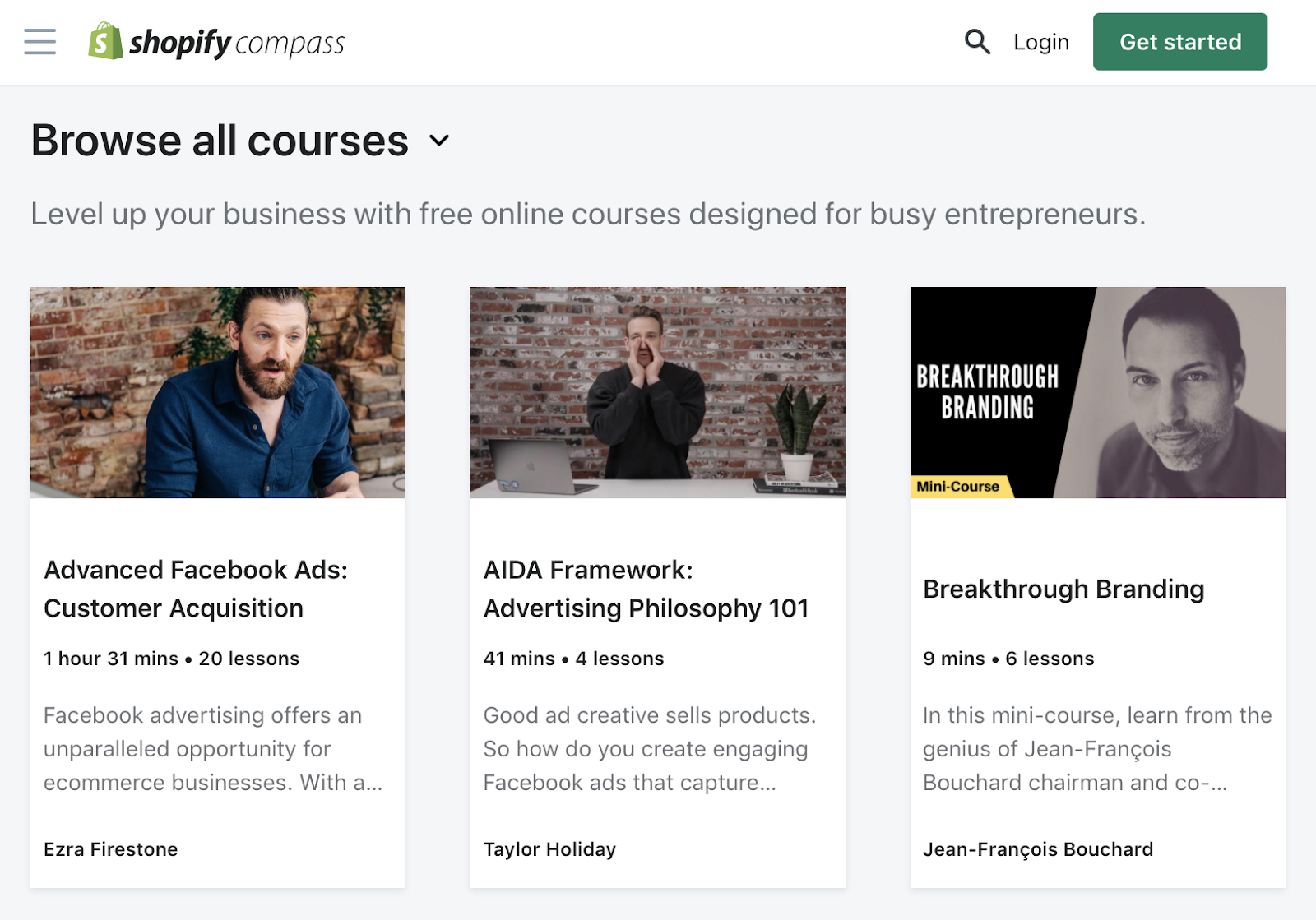Open search with the magnifier icon
The width and height of the screenshot is (1316, 920).
[x=977, y=42]
